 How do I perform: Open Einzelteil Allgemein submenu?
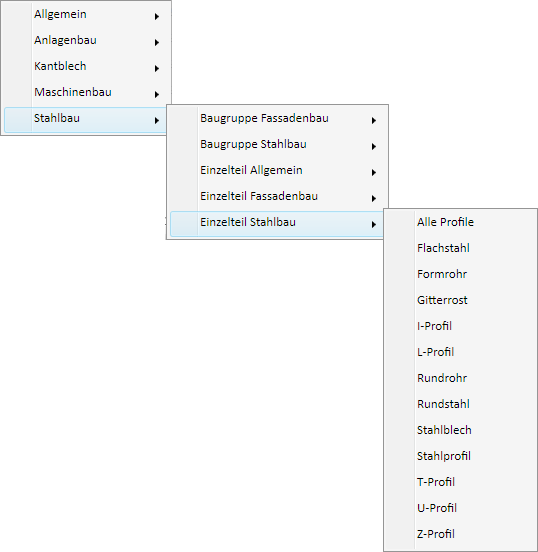coord(277,171)
